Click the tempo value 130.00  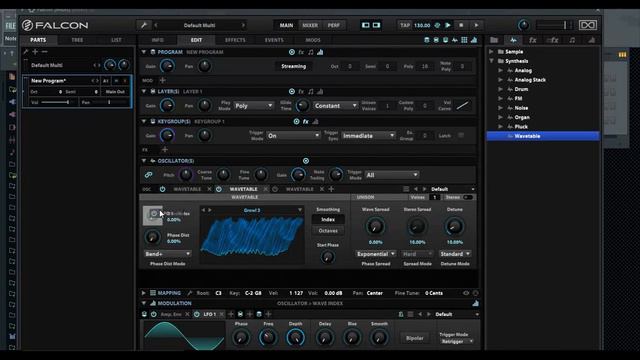pos(422,25)
